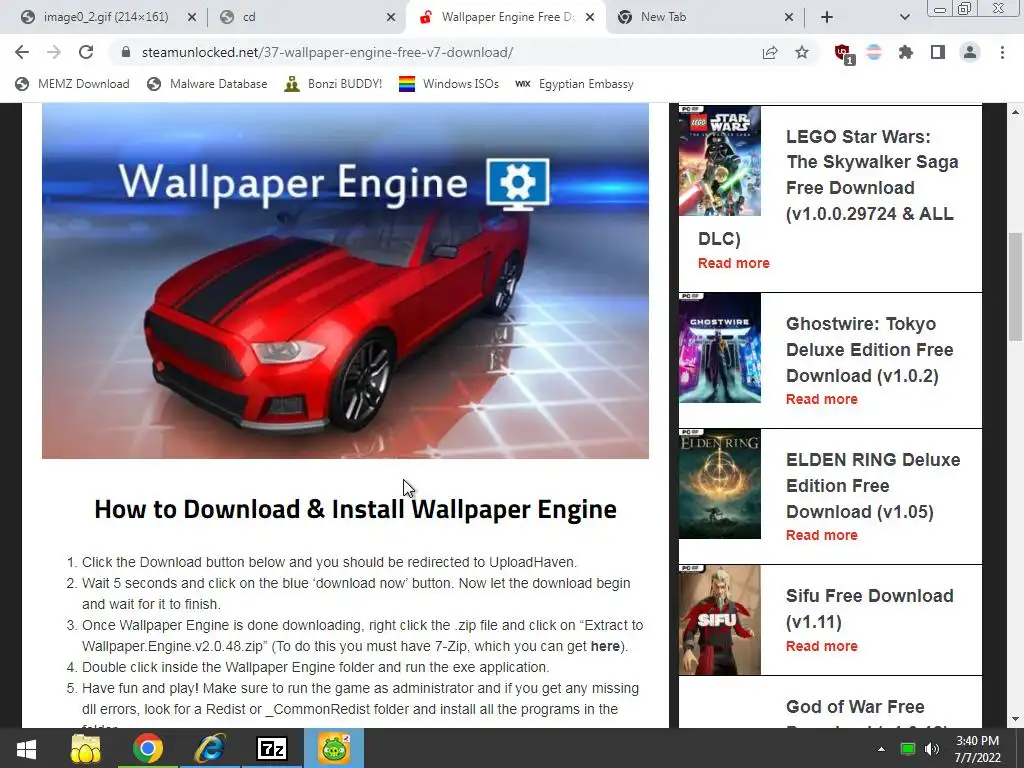Open site lock information icon
Viewport: 1024px width, 768px height.
pos(125,52)
